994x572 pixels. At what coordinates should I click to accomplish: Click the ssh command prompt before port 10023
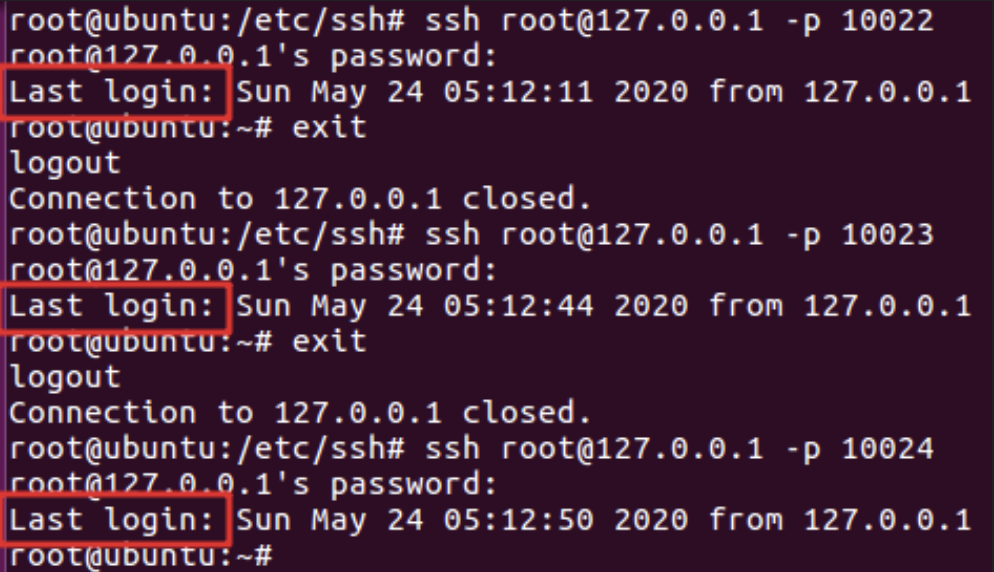coord(207,235)
